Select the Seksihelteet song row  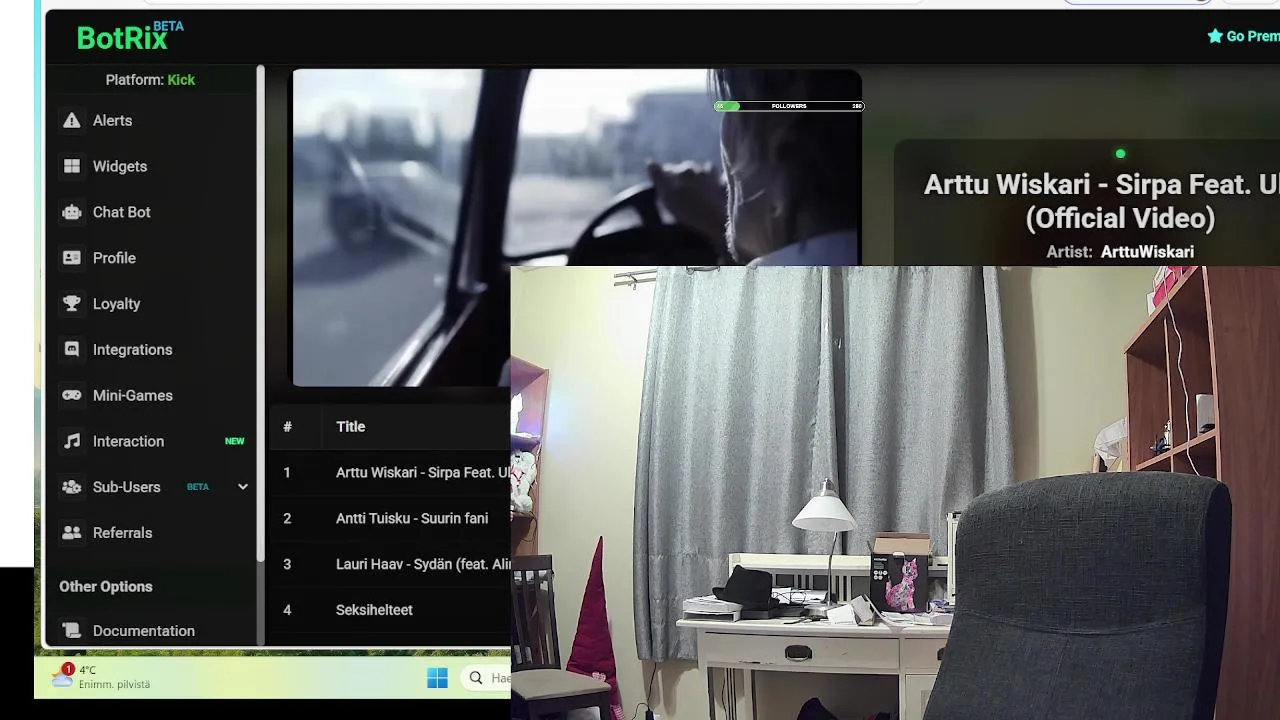(390, 610)
